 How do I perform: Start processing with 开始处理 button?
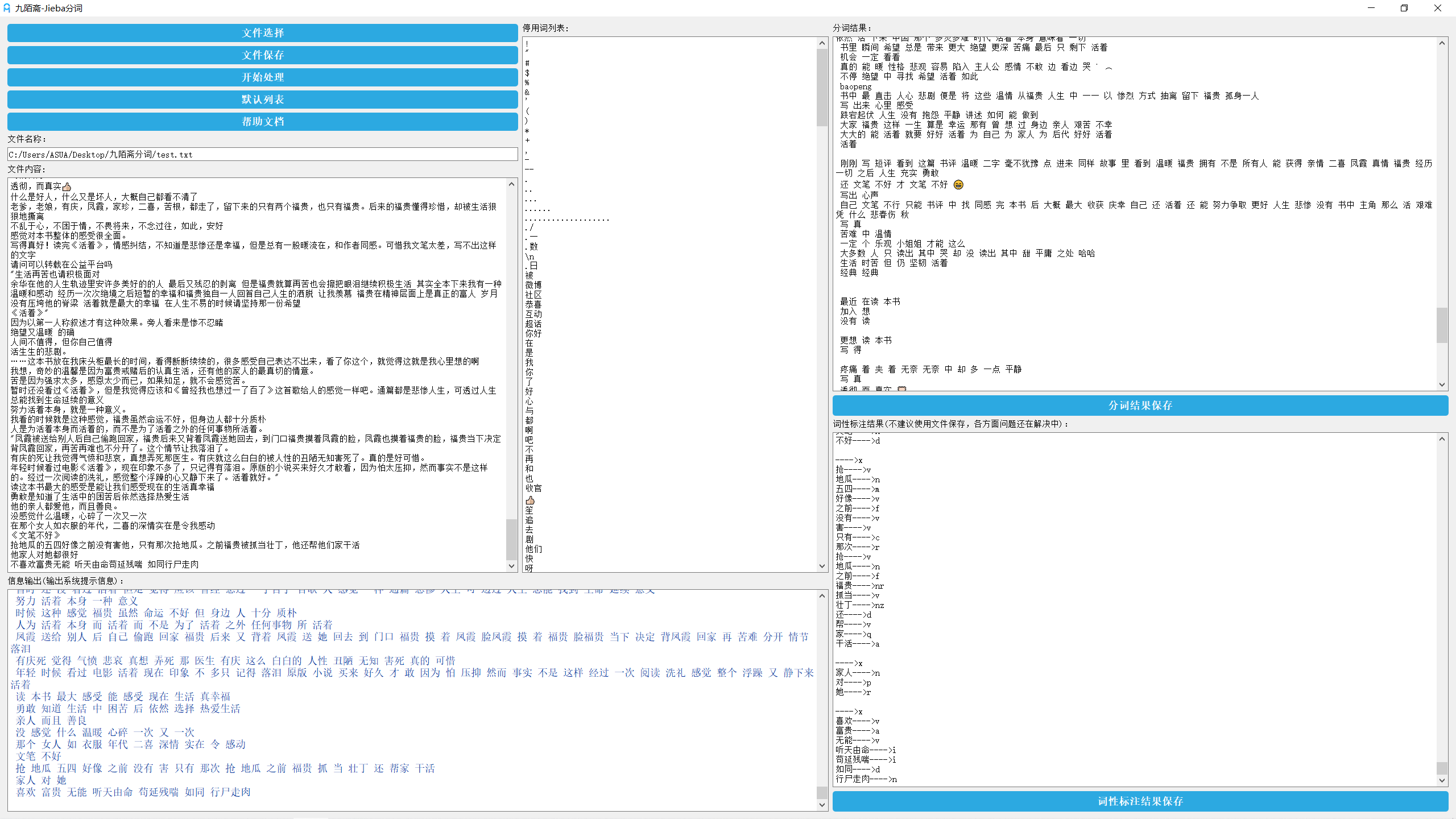tap(262, 77)
